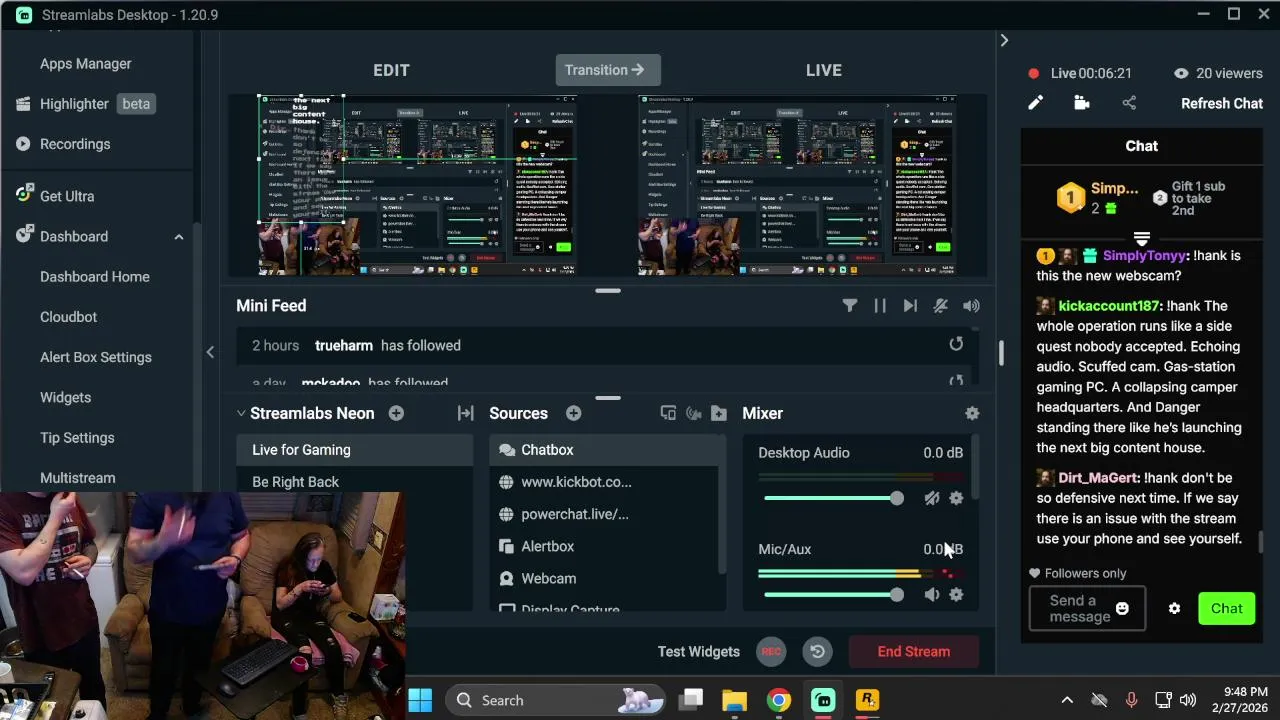This screenshot has width=1280, height=720.
Task: Open Desktop Audio settings gear
Action: click(956, 498)
